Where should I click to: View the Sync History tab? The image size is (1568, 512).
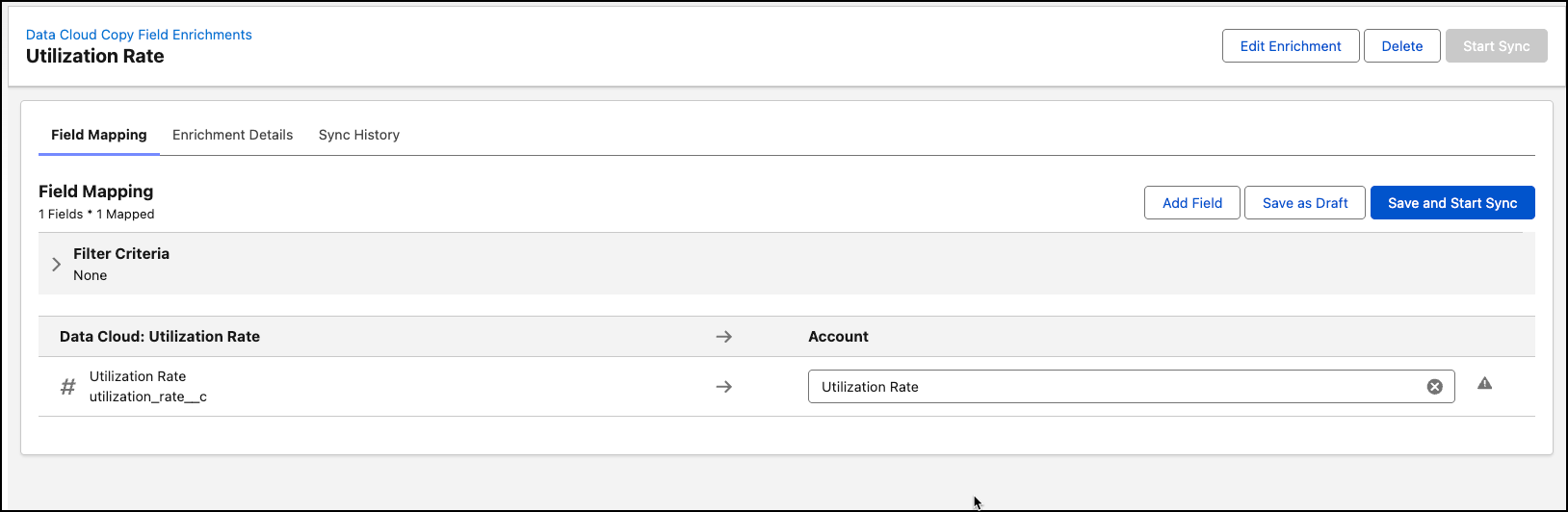coord(358,135)
